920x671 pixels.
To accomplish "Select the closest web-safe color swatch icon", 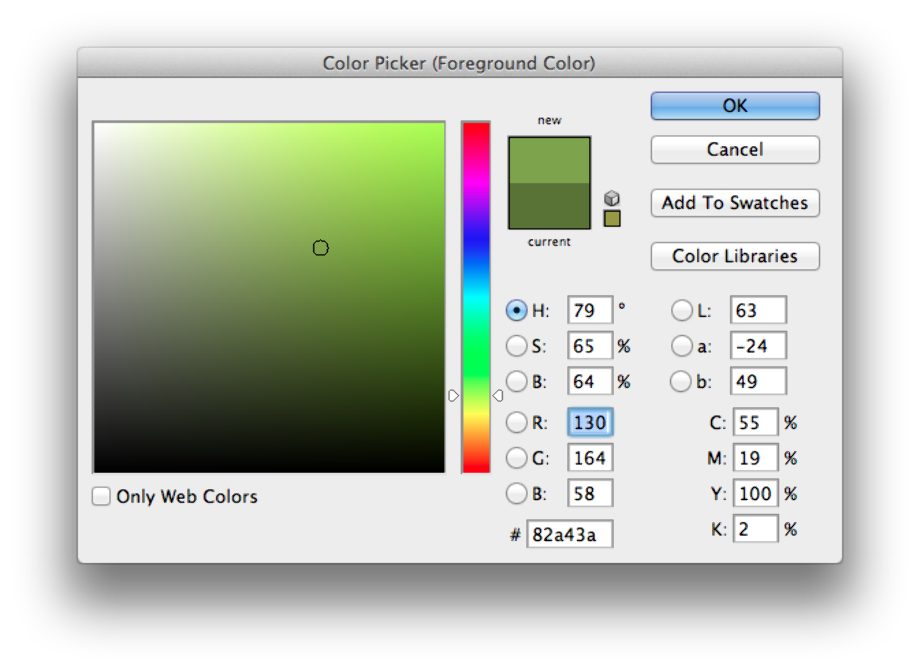I will tap(611, 218).
